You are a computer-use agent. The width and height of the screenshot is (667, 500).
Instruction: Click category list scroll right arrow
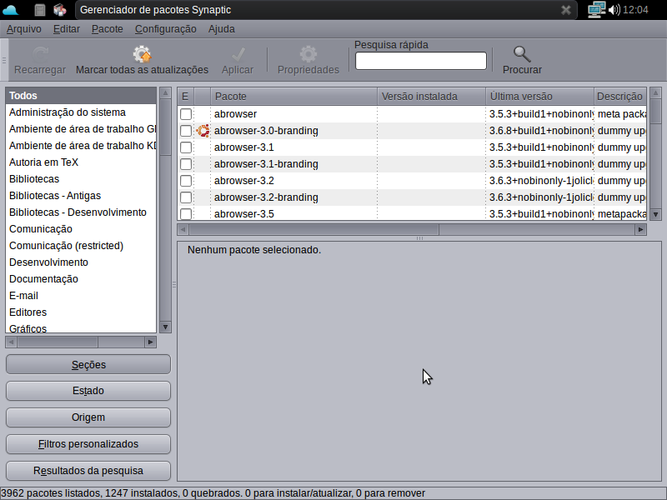151,342
